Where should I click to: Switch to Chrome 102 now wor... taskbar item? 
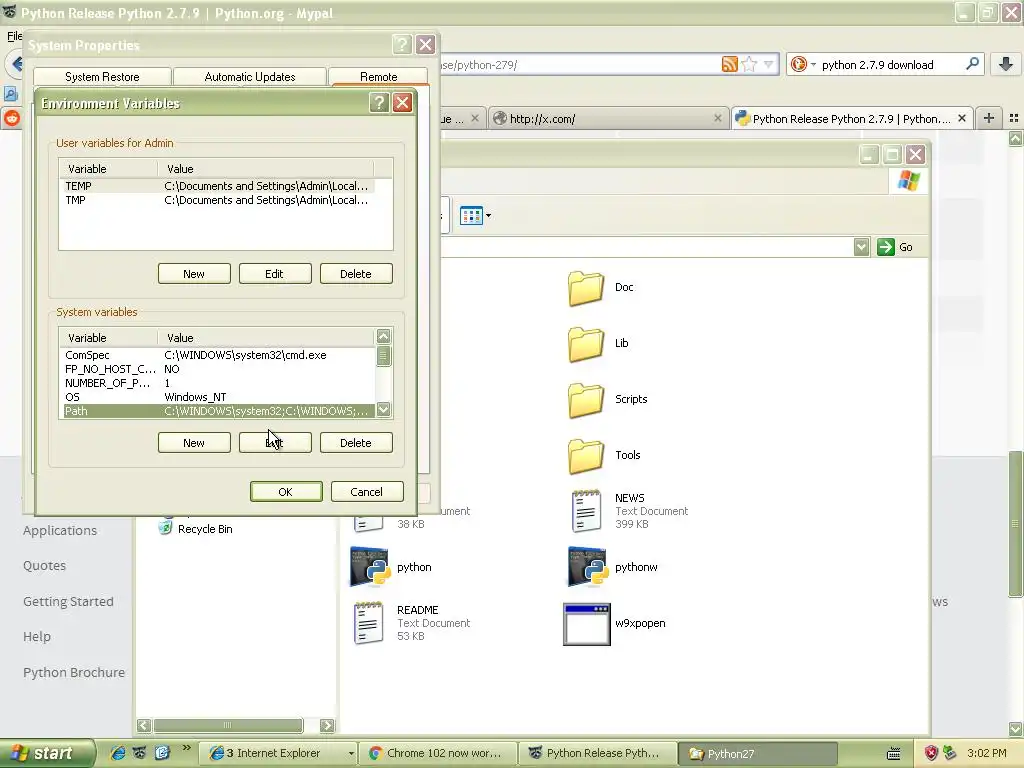439,753
